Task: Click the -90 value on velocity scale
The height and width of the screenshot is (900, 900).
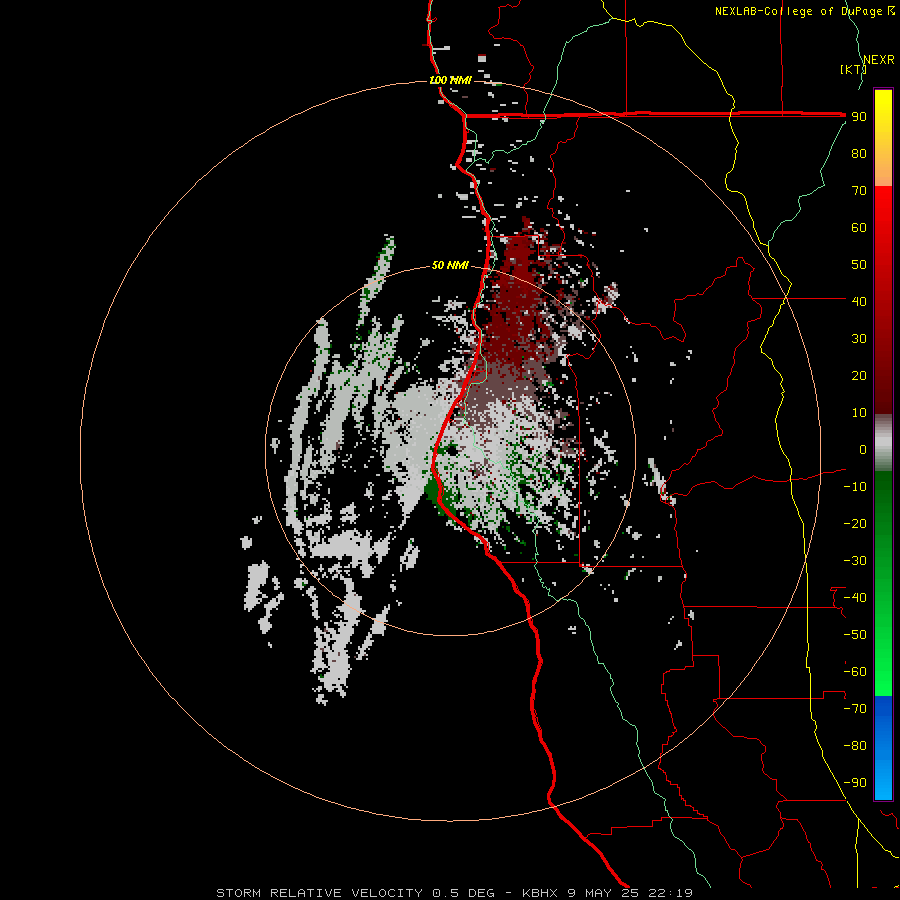Action: pyautogui.click(x=855, y=783)
